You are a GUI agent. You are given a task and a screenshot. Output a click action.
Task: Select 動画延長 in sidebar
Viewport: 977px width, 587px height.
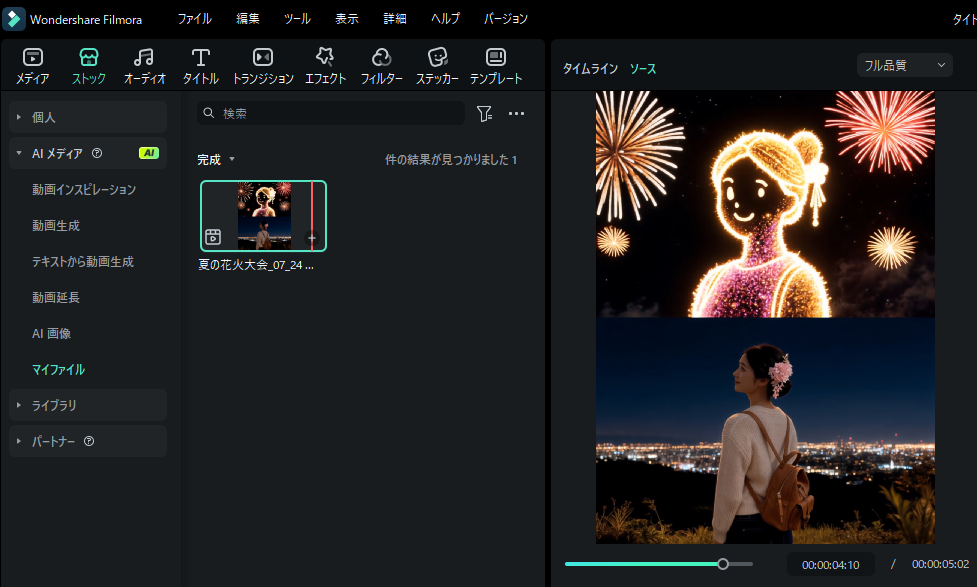click(56, 297)
